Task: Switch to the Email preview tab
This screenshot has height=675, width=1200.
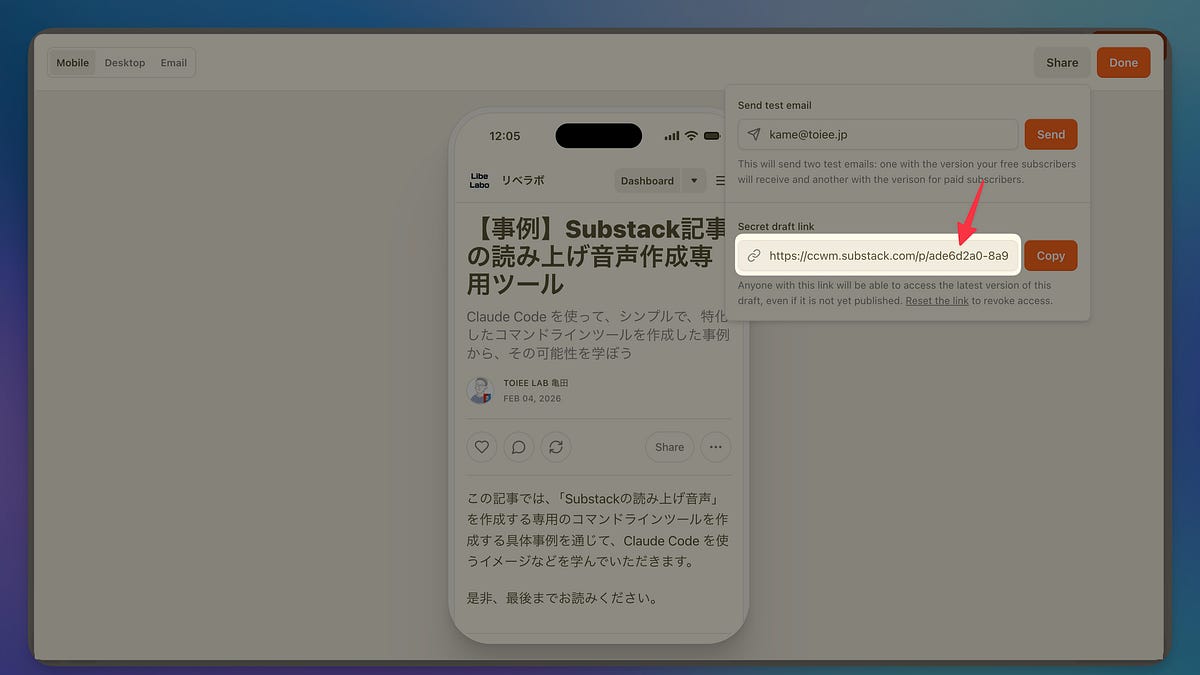Action: tap(173, 62)
